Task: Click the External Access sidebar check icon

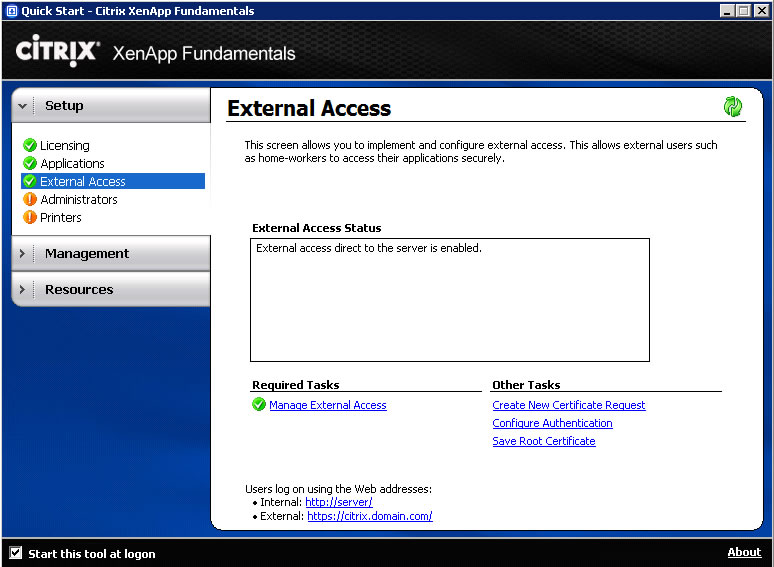Action: click(30, 181)
